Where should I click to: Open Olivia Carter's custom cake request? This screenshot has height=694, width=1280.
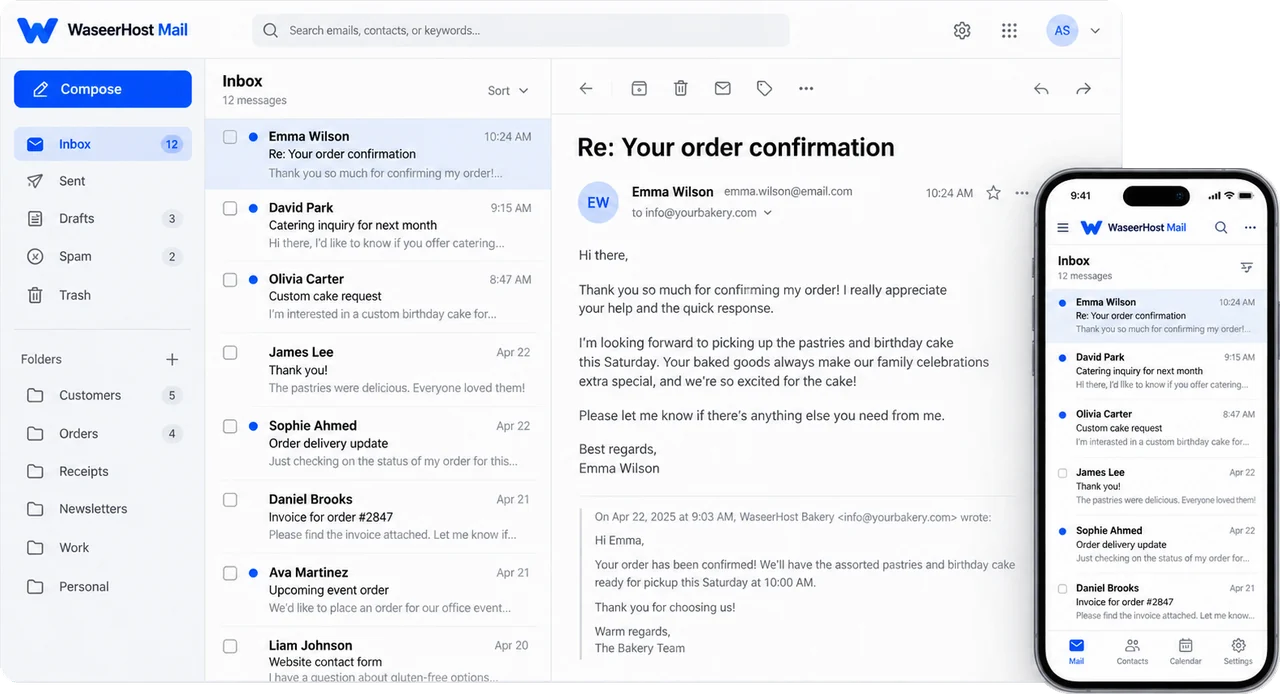click(x=378, y=297)
